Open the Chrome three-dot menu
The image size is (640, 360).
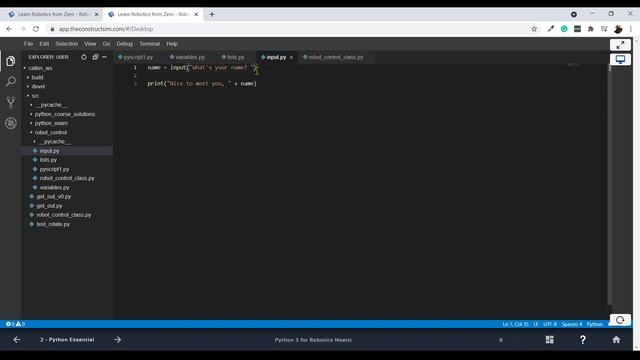[x=631, y=29]
